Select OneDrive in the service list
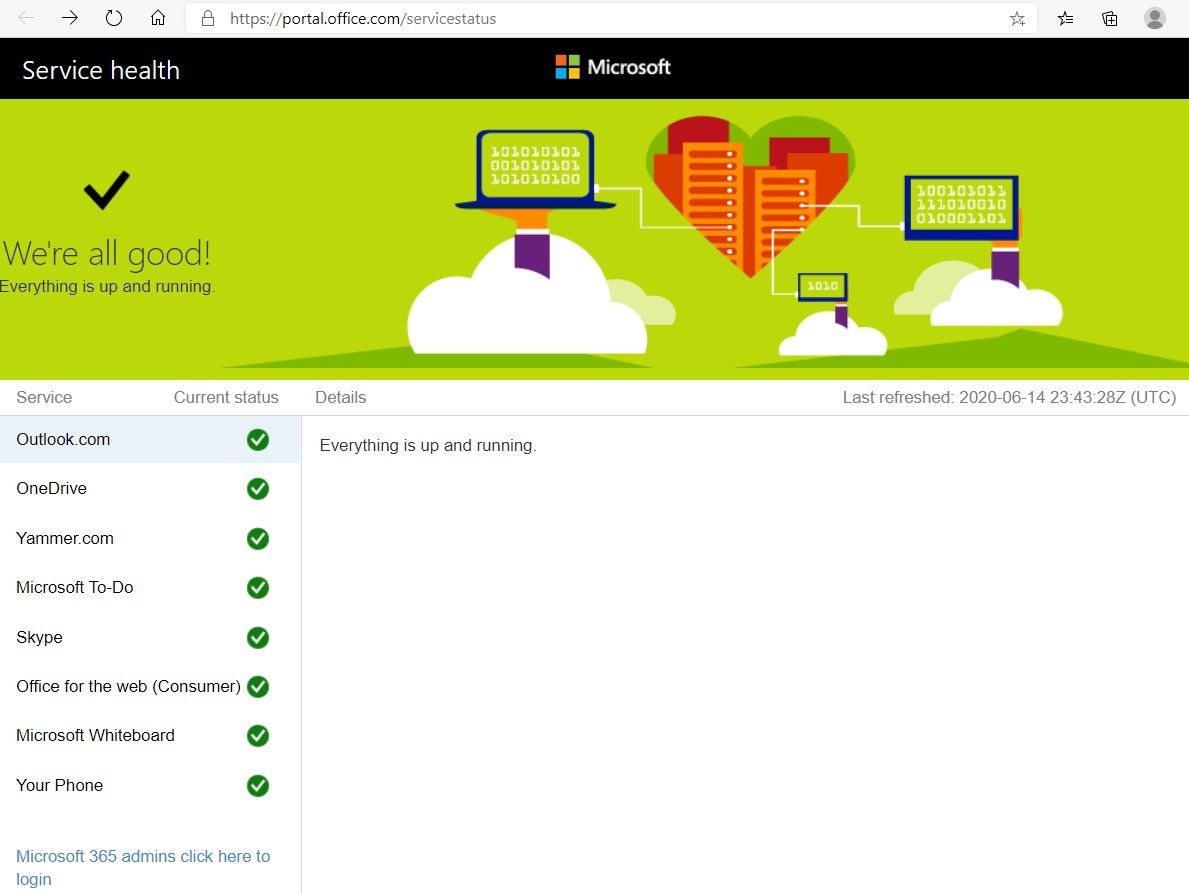Screen dimensions: 1189x894 tap(51, 489)
